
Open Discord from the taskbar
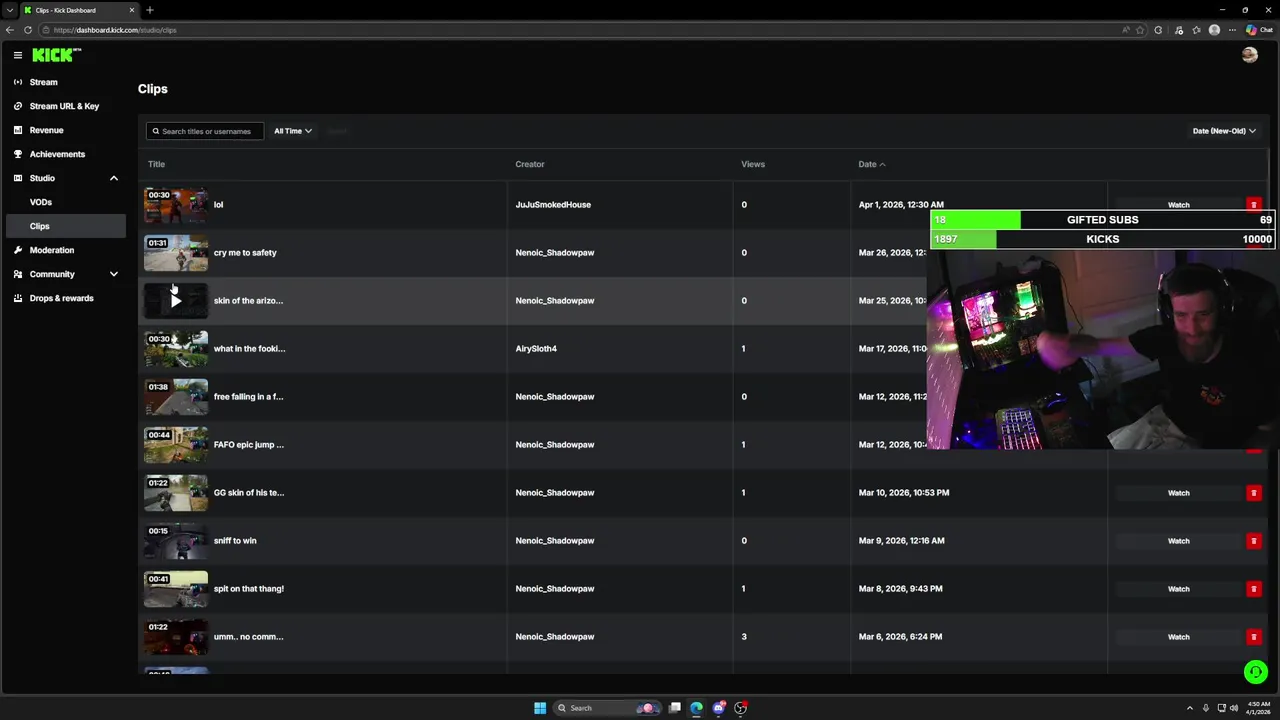[x=719, y=708]
